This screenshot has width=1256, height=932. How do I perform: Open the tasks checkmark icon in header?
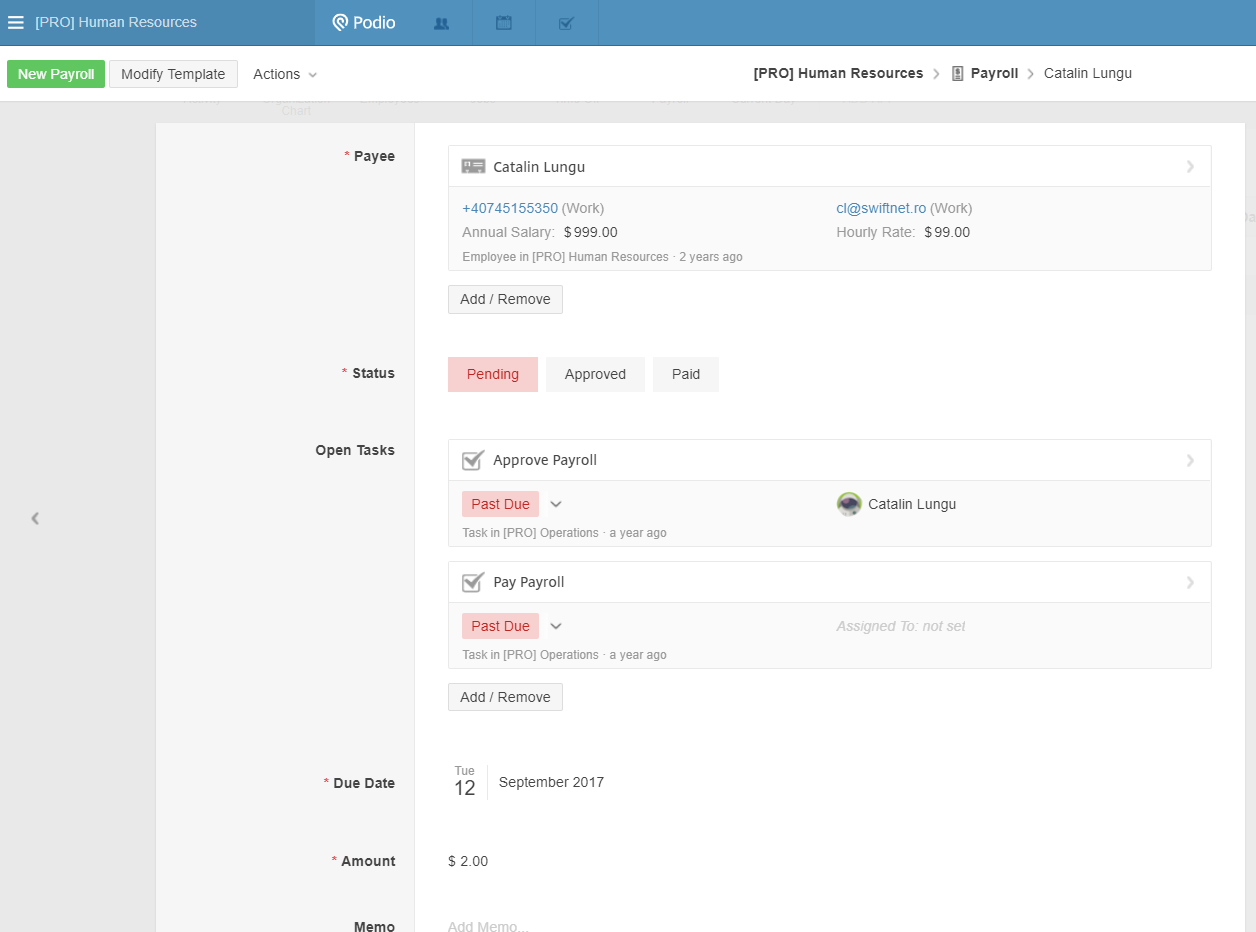point(566,23)
